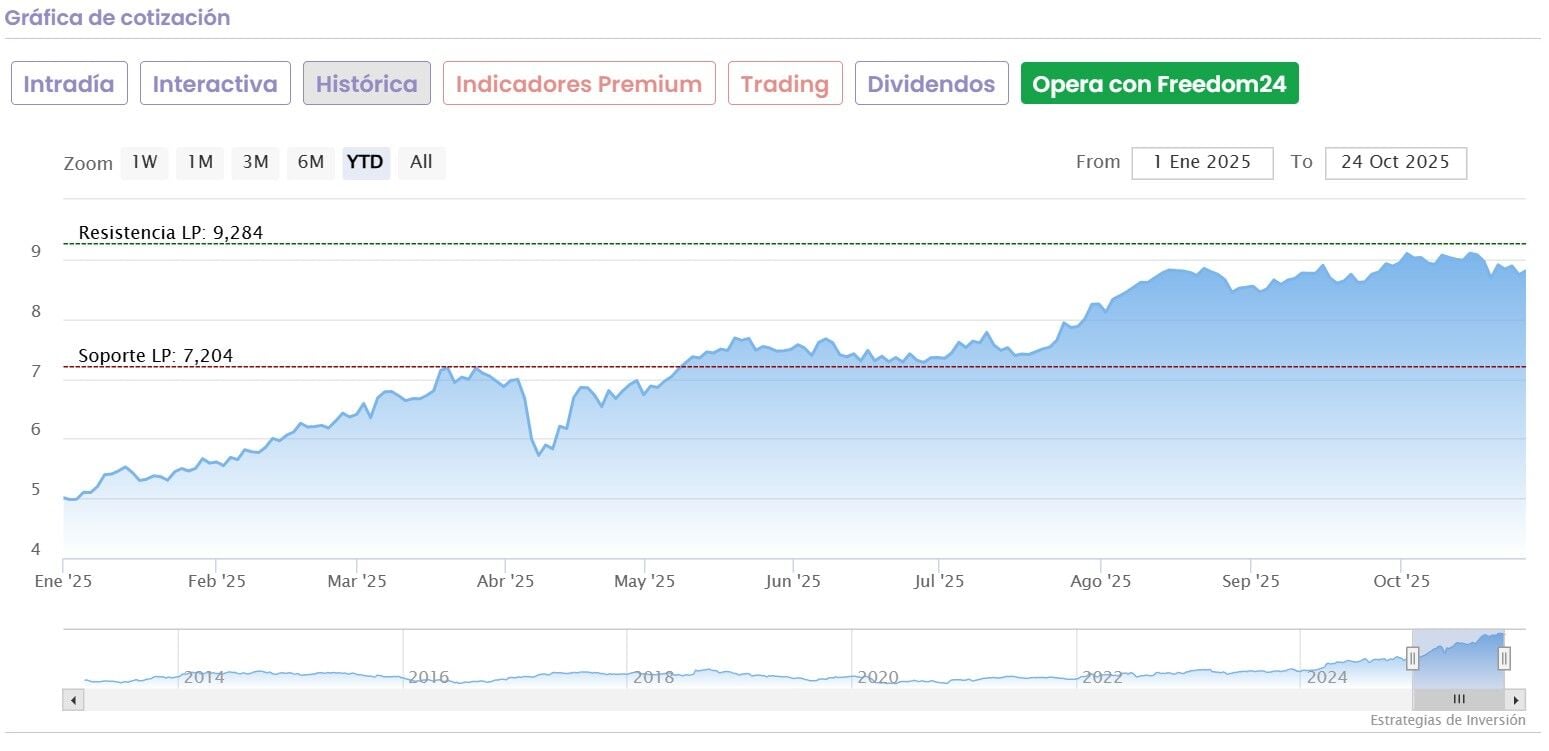The height and width of the screenshot is (751, 1549).
Task: Click the Opera con Freedom24 button
Action: (x=1159, y=84)
